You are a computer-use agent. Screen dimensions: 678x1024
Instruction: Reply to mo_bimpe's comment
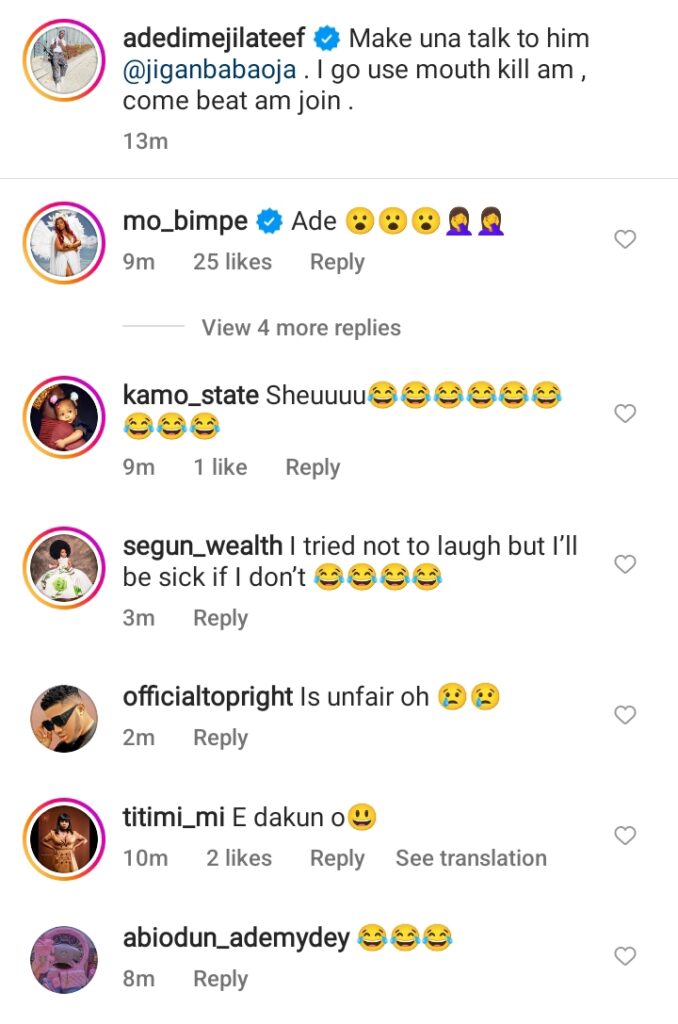click(337, 262)
